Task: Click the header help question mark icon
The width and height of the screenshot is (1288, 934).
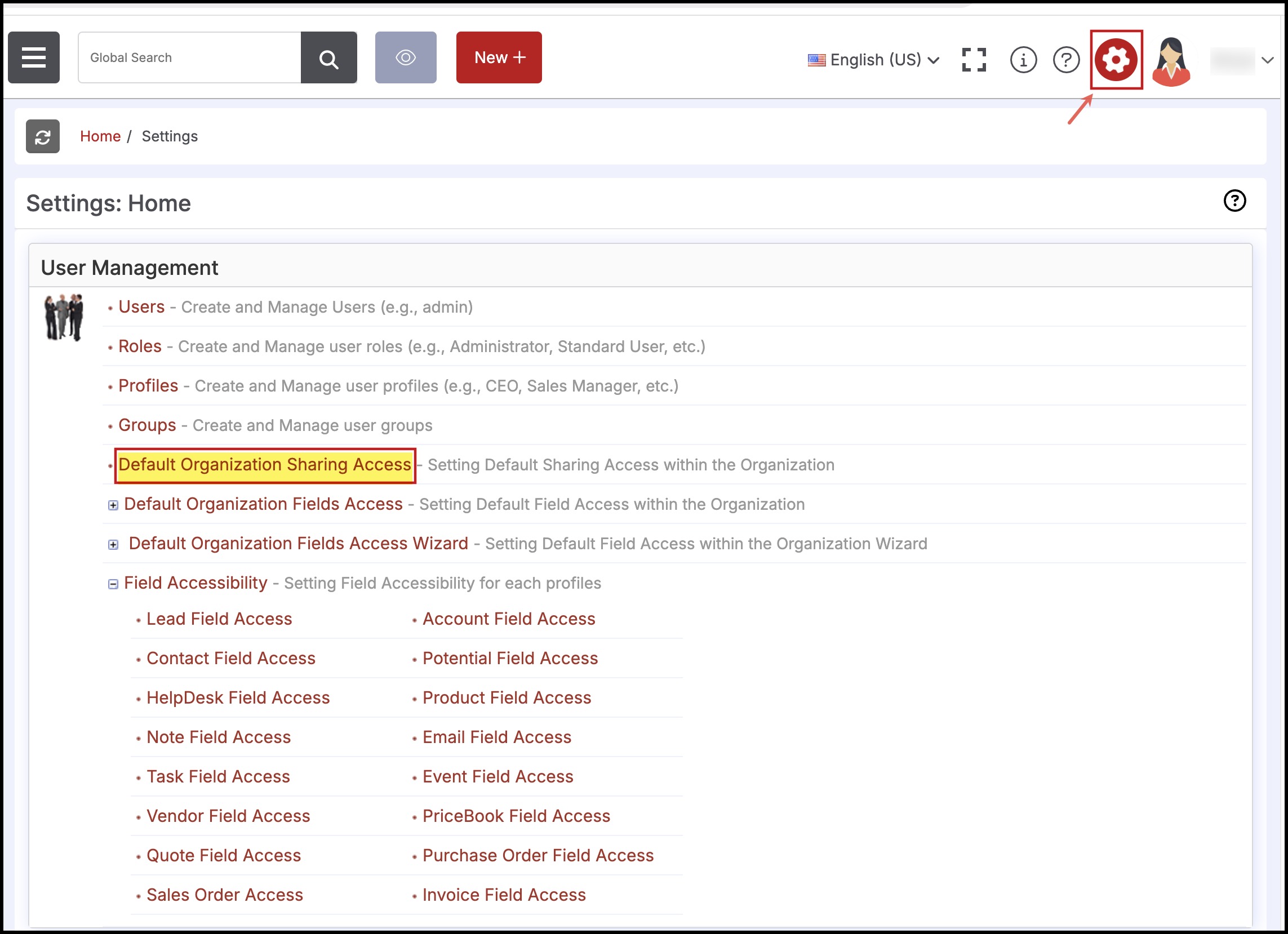Action: click(1066, 60)
